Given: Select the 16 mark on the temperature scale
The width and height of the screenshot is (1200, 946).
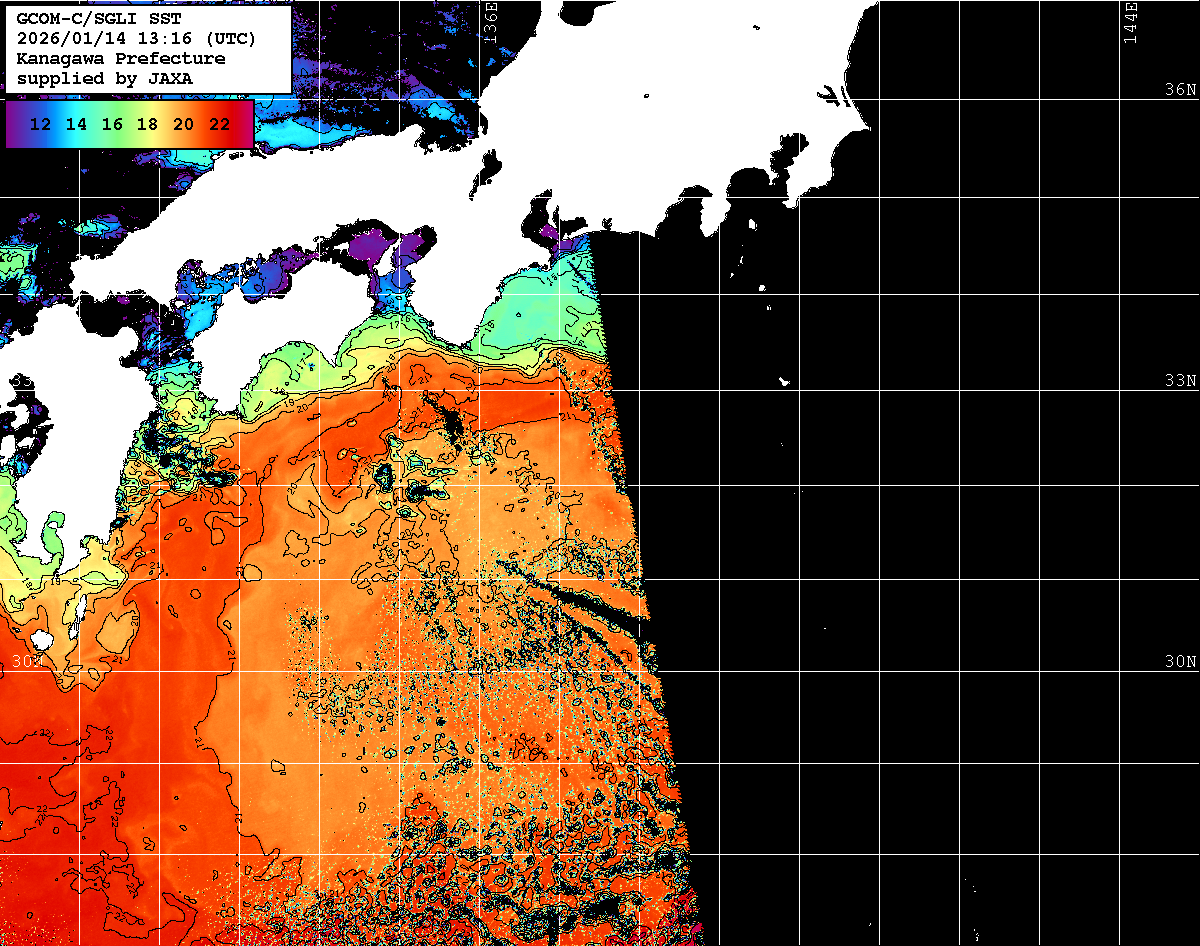Looking at the screenshot, I should tap(112, 125).
